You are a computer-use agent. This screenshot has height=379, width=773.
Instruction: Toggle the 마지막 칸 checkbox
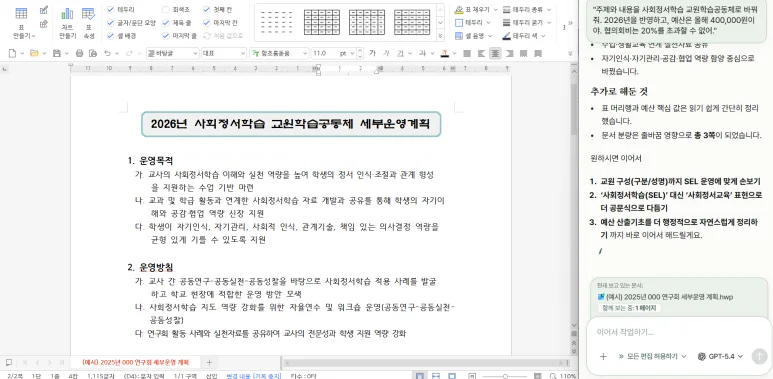click(207, 22)
